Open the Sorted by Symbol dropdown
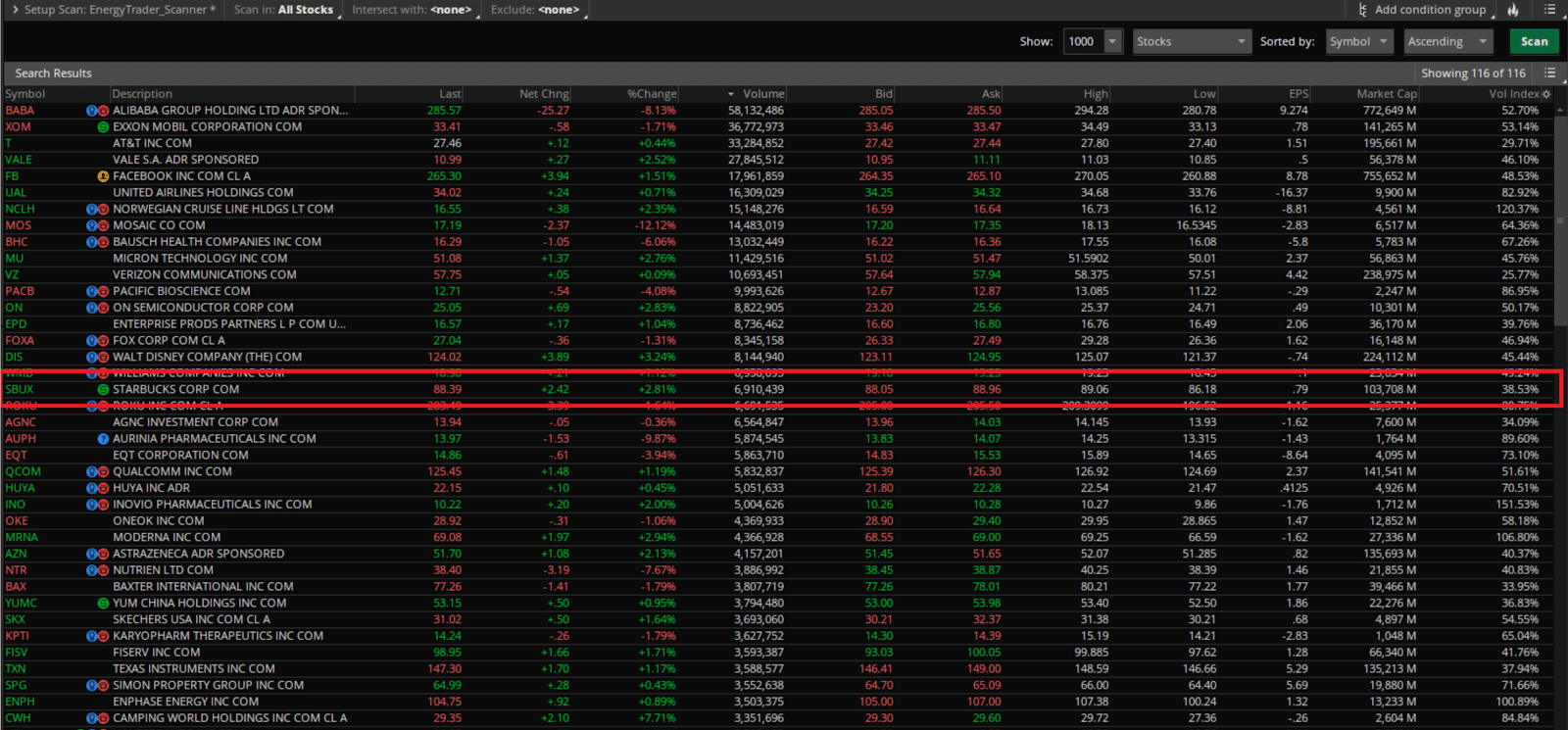 (1359, 41)
